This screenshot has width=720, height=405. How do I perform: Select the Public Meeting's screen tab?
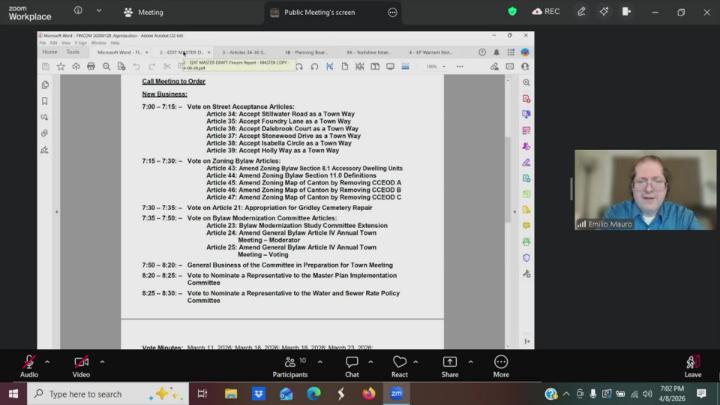(x=320, y=12)
